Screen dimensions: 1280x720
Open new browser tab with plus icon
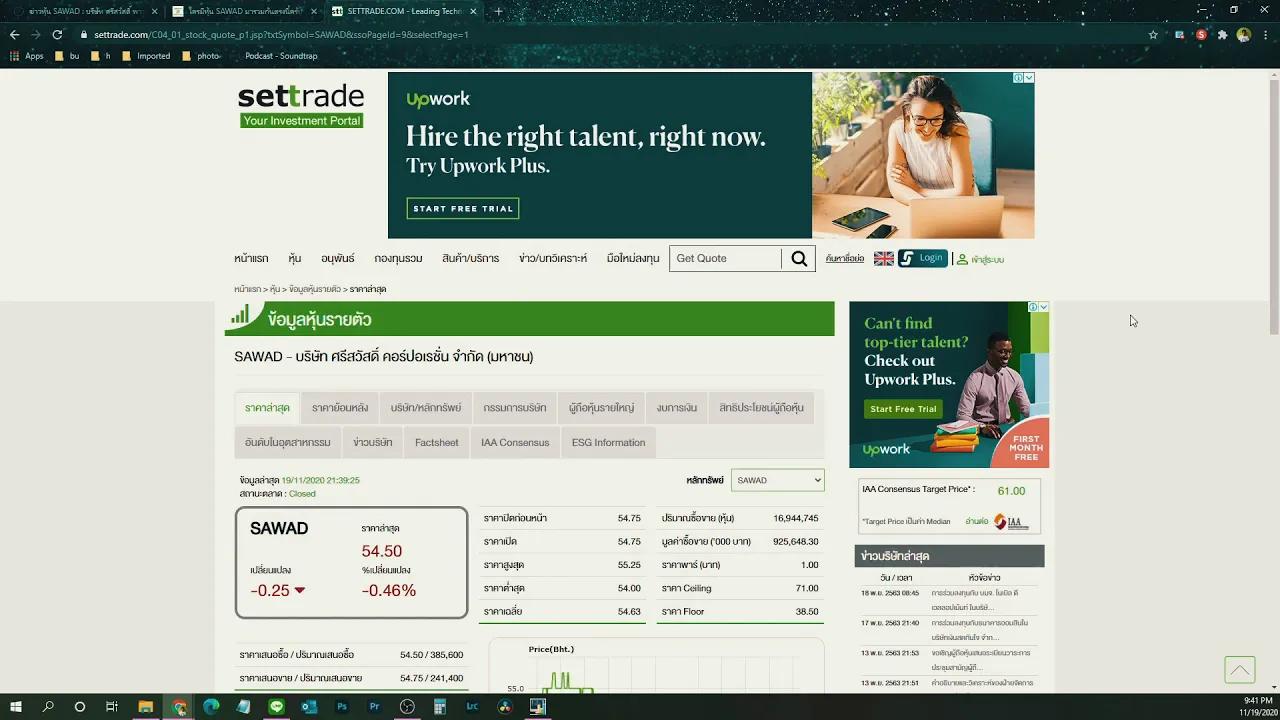(499, 11)
